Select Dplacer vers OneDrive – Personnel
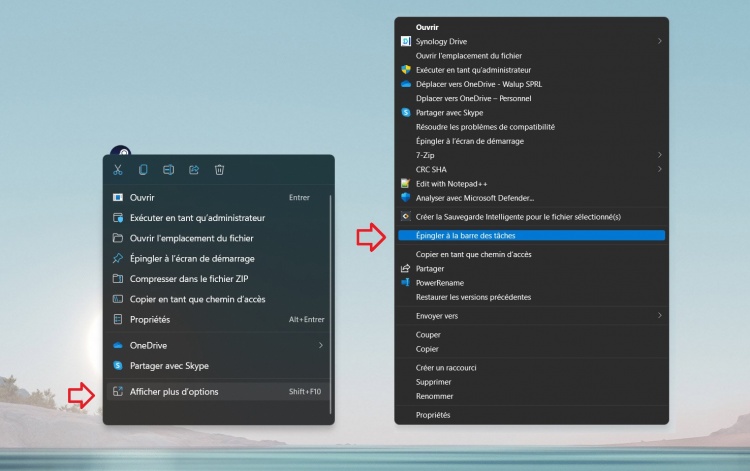 click(x=474, y=99)
